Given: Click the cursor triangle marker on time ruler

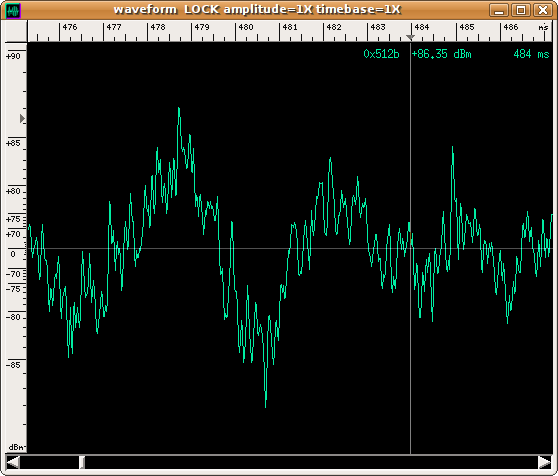Looking at the screenshot, I should pos(410,37).
